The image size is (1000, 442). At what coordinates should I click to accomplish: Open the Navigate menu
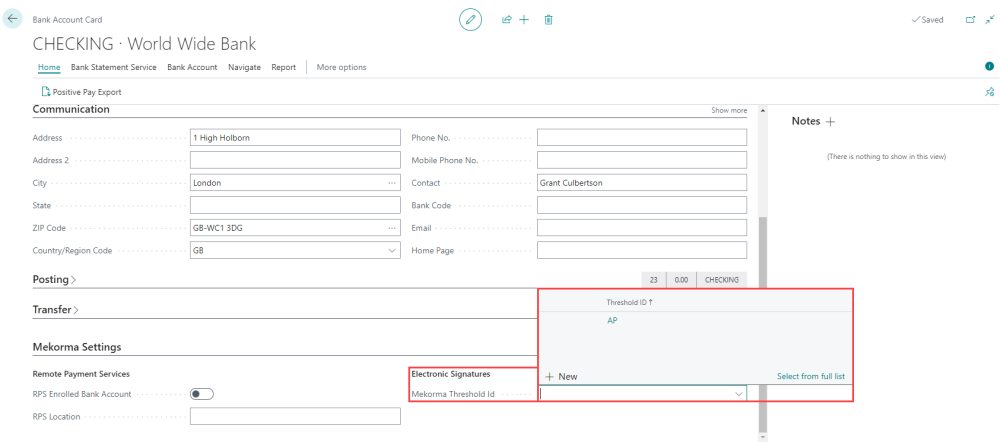click(x=244, y=67)
